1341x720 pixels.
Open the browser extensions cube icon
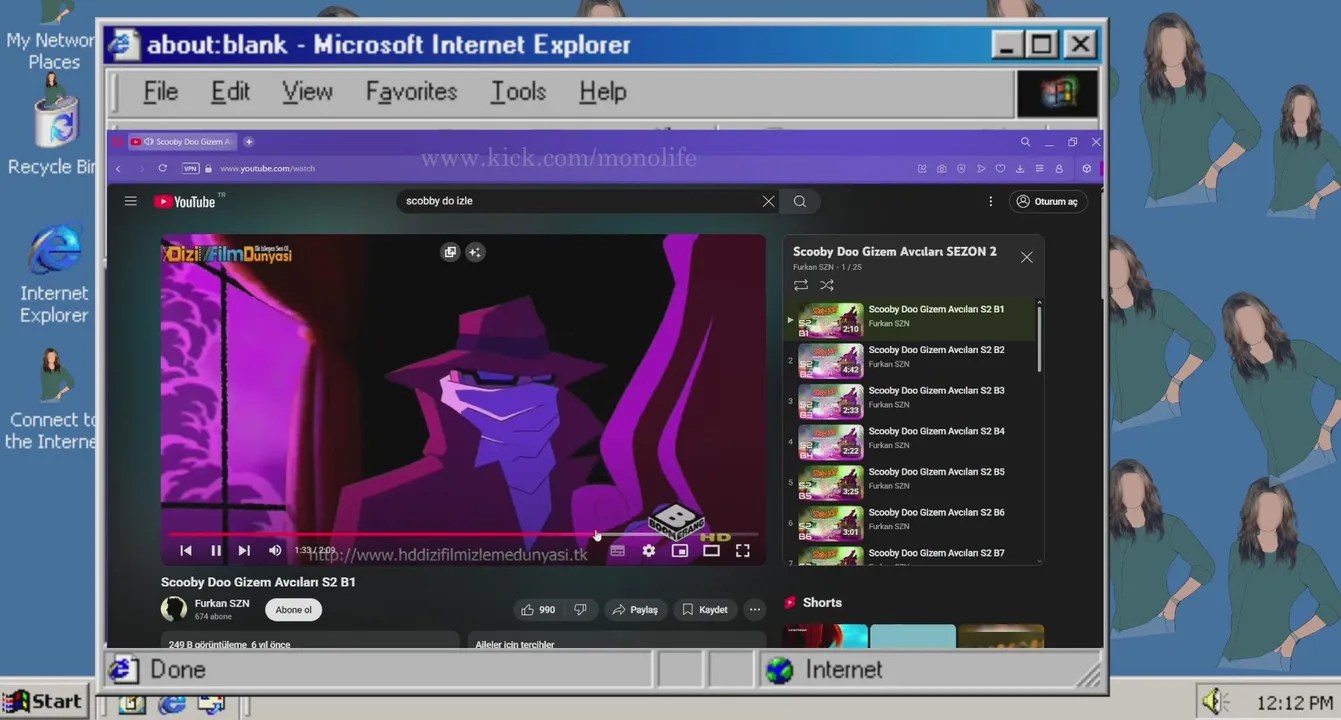pyautogui.click(x=1087, y=169)
